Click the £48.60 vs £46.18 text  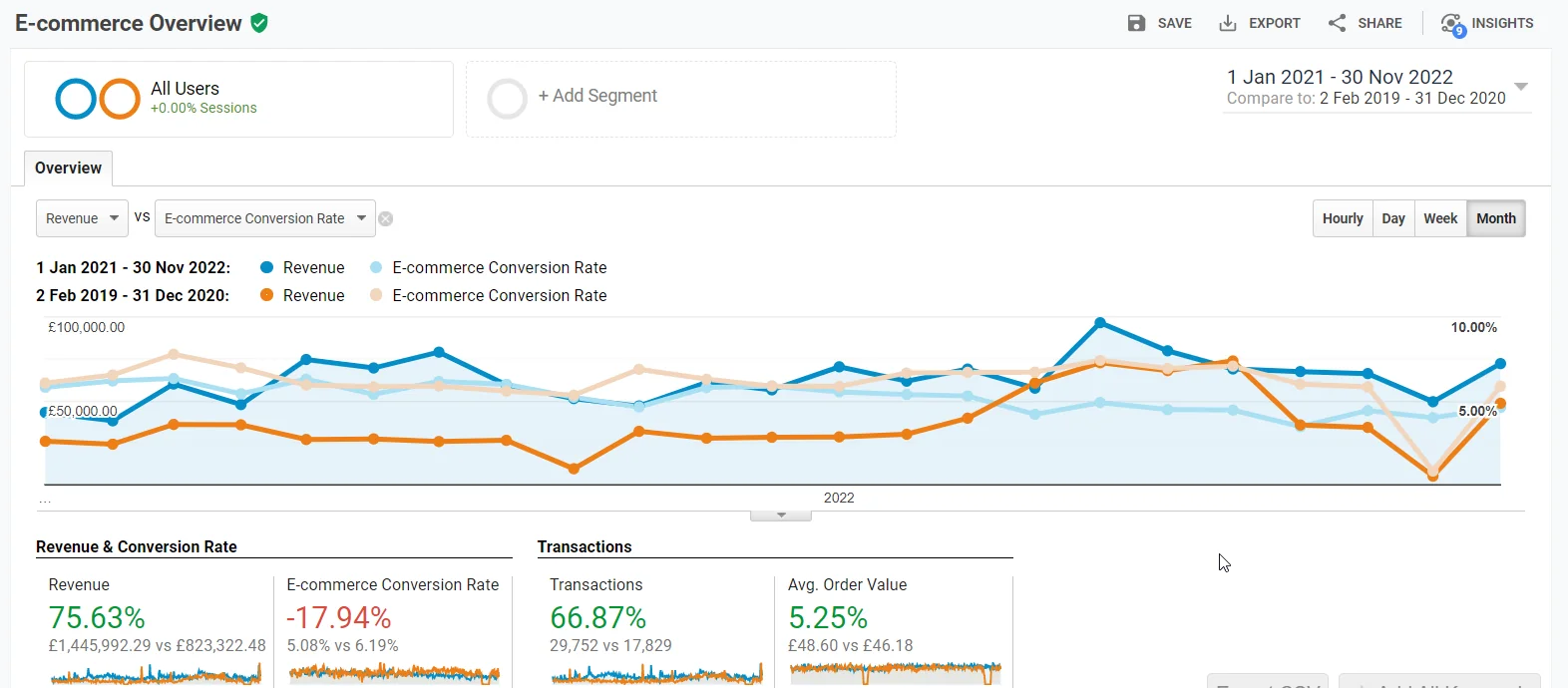[x=851, y=645]
